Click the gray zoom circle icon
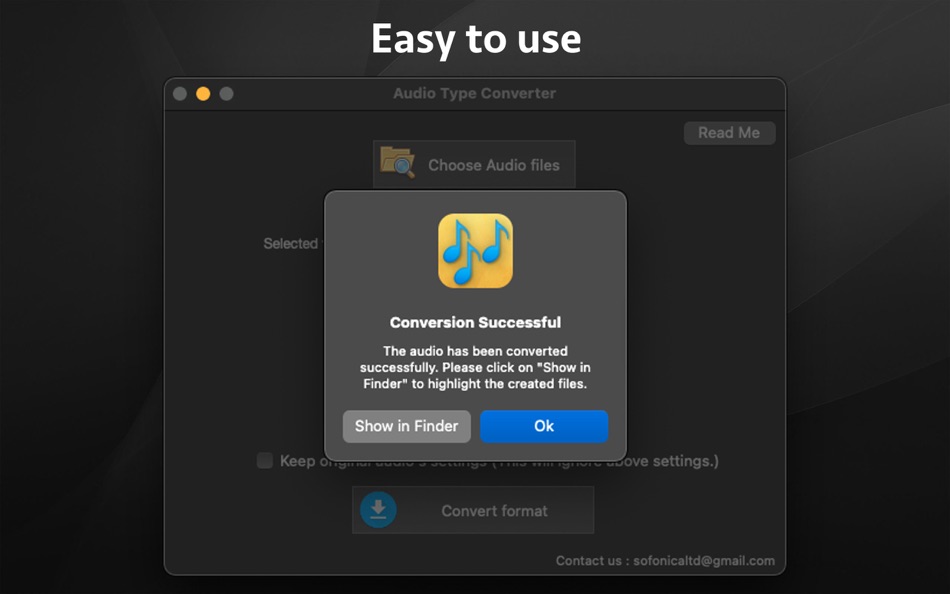 [x=227, y=93]
